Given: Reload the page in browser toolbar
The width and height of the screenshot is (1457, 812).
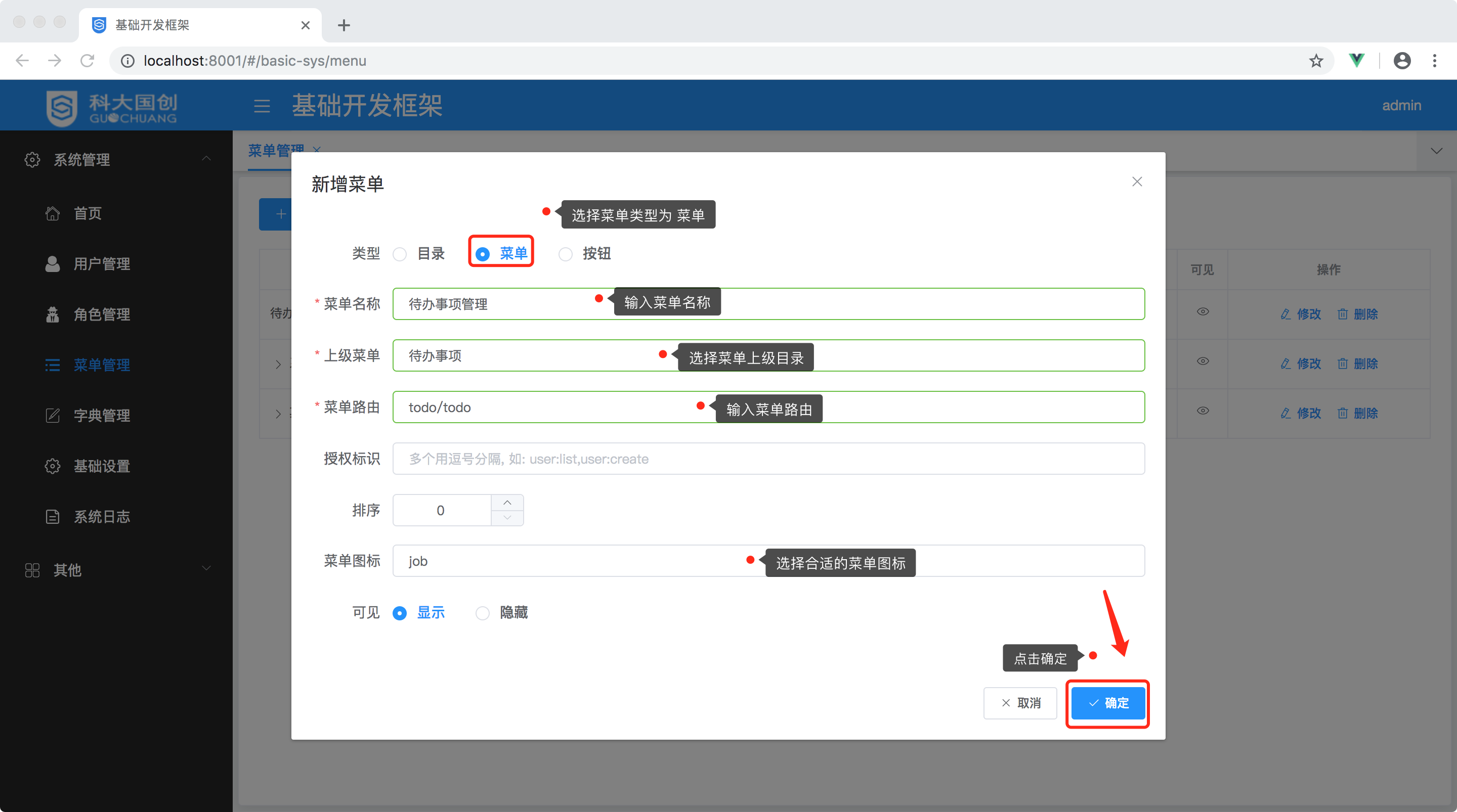Looking at the screenshot, I should [x=87, y=61].
